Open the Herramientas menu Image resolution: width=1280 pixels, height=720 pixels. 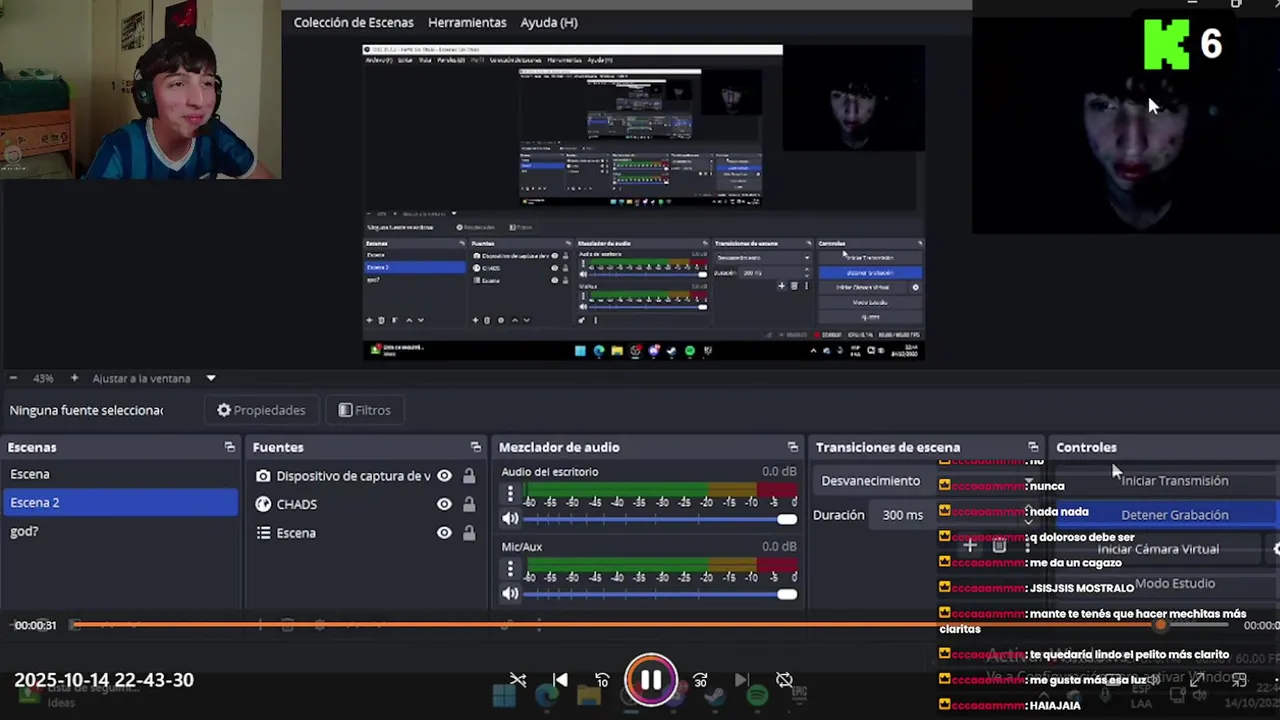coord(467,22)
